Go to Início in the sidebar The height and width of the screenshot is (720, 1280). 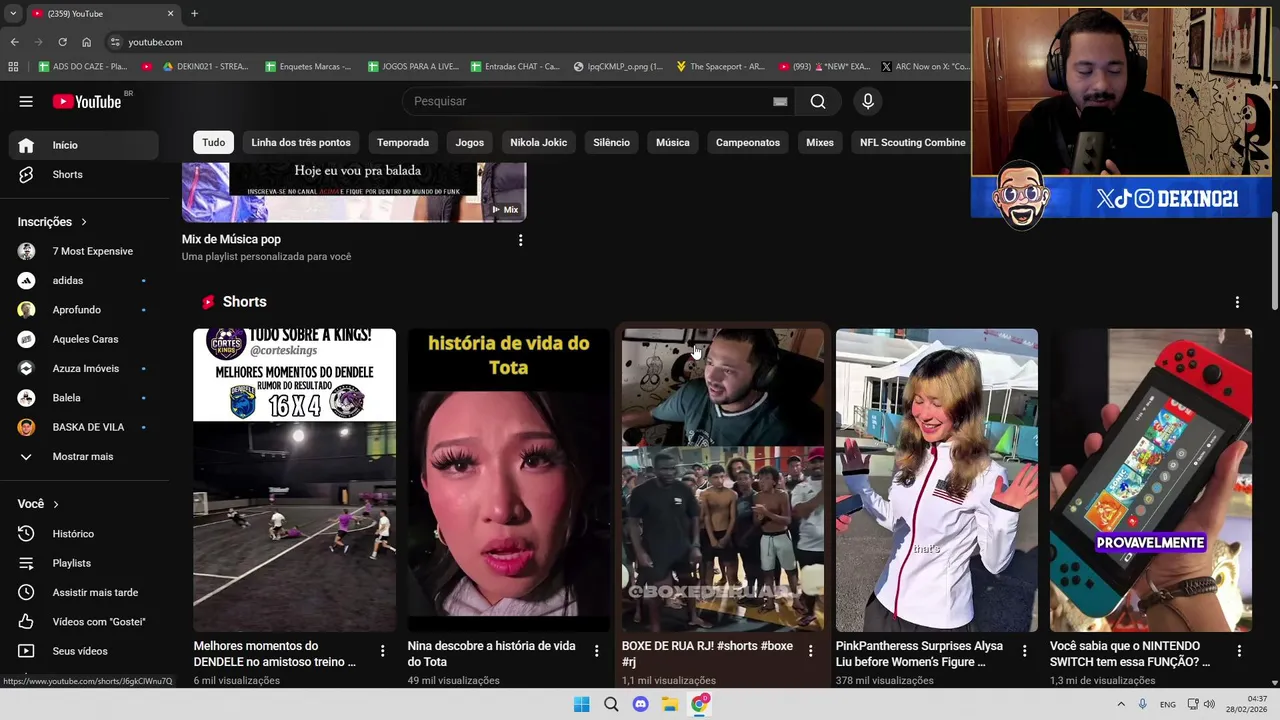pyautogui.click(x=84, y=145)
